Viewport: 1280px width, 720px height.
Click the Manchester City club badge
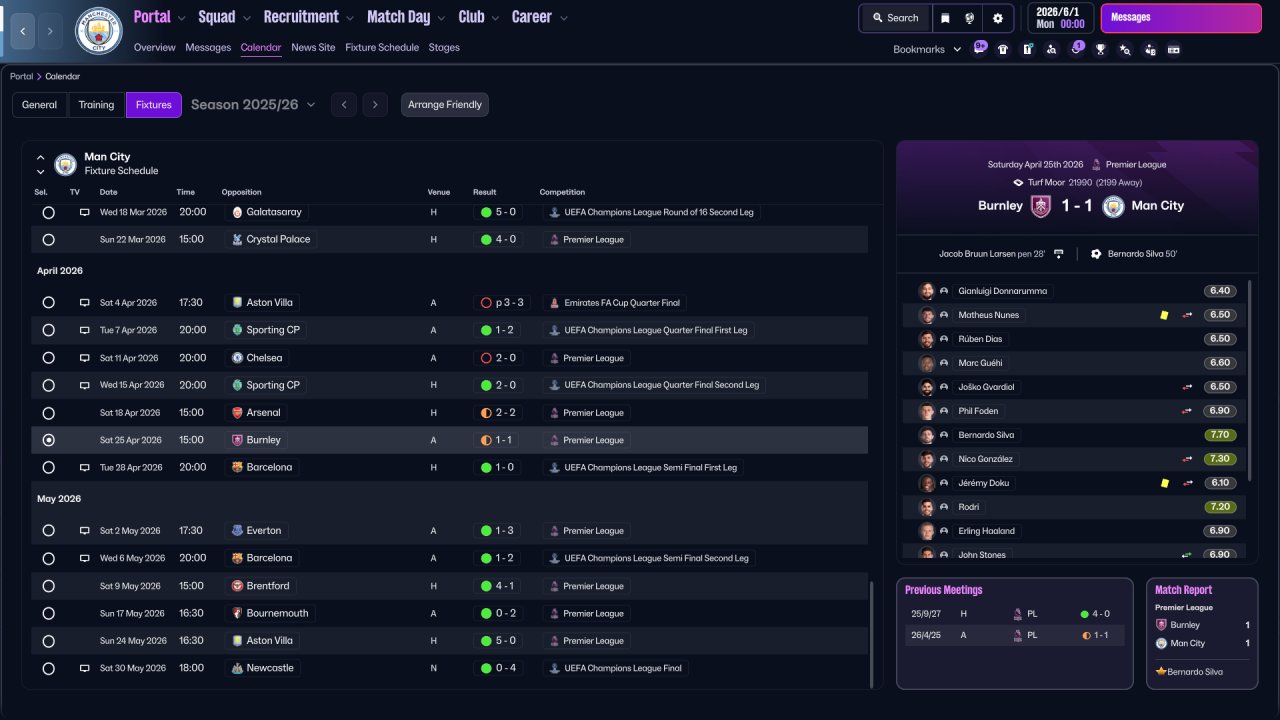pos(99,31)
